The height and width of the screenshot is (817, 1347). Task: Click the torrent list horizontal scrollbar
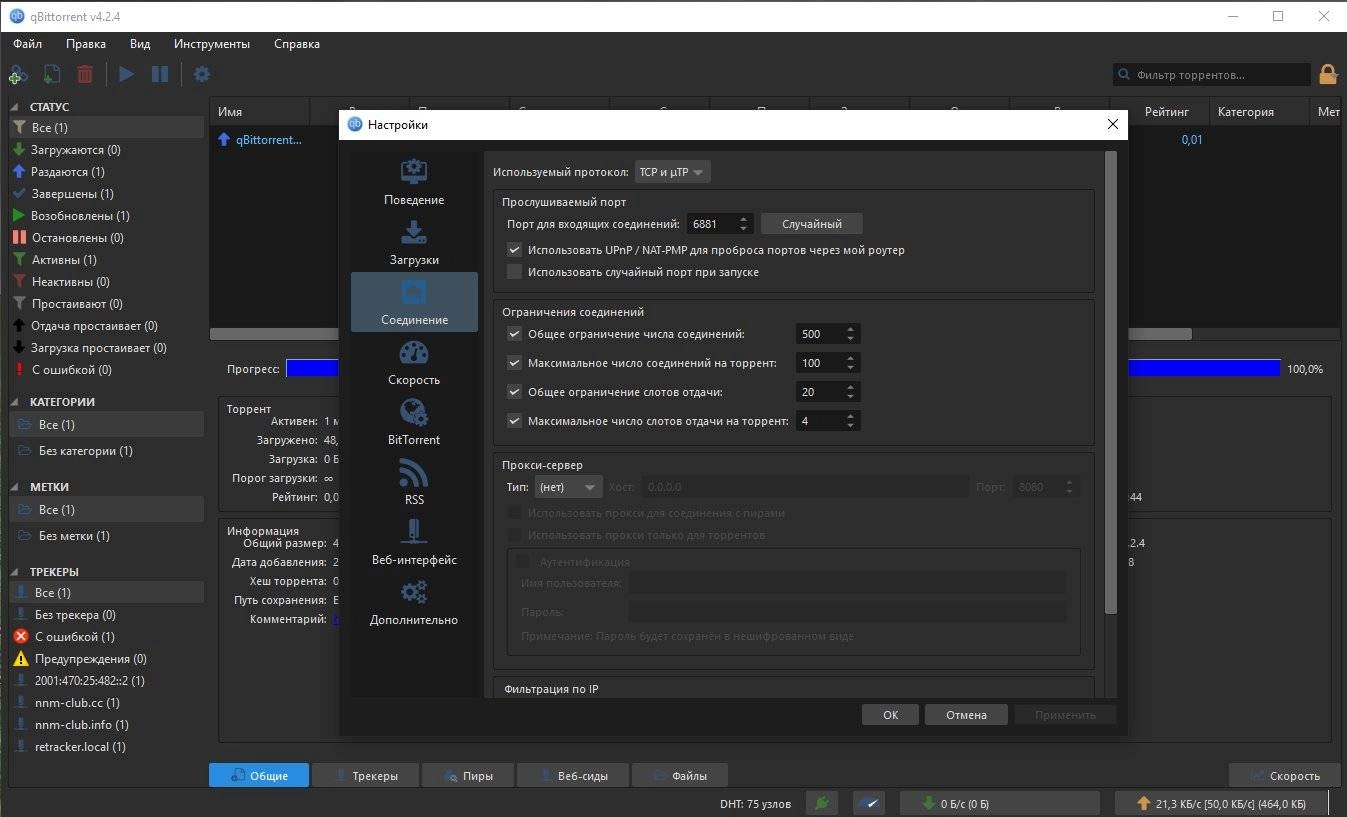coord(700,334)
